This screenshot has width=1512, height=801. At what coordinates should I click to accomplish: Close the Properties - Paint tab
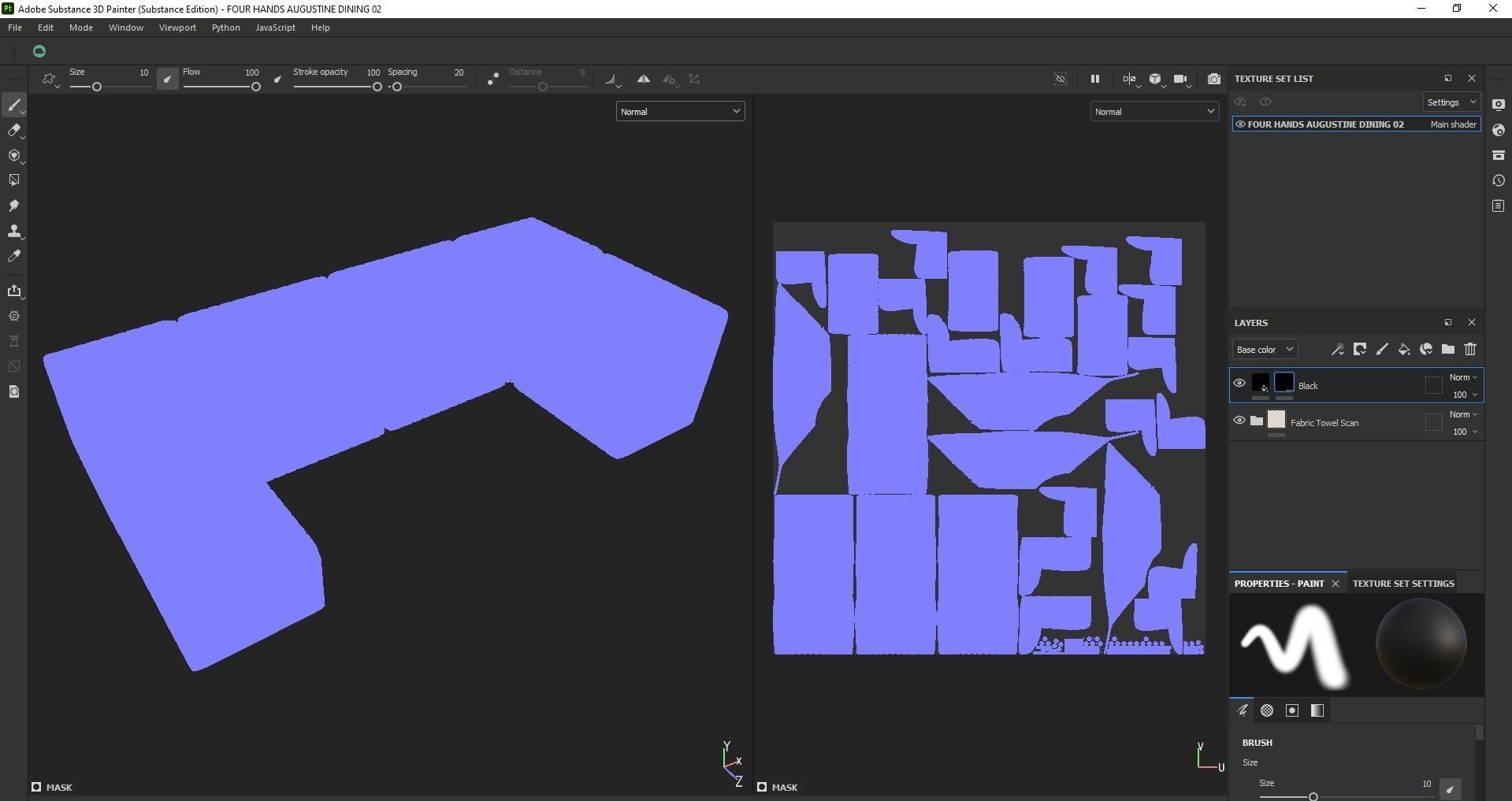pyautogui.click(x=1336, y=584)
